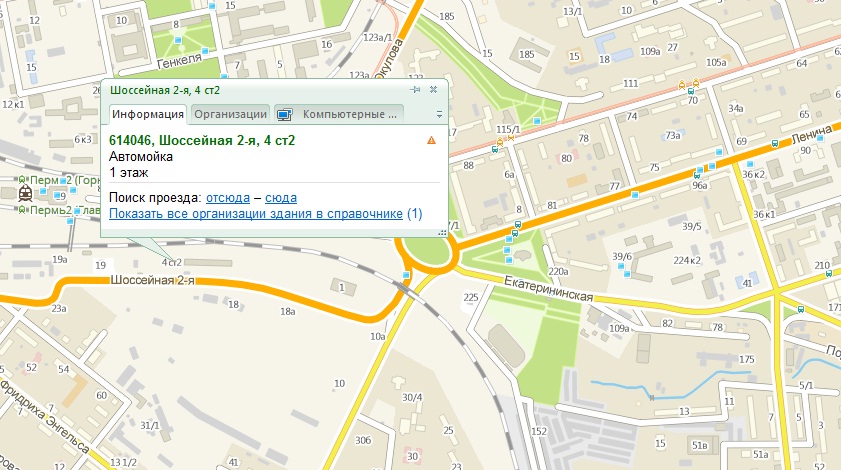Select building number 39/5
The height and width of the screenshot is (470, 841).
point(692,226)
